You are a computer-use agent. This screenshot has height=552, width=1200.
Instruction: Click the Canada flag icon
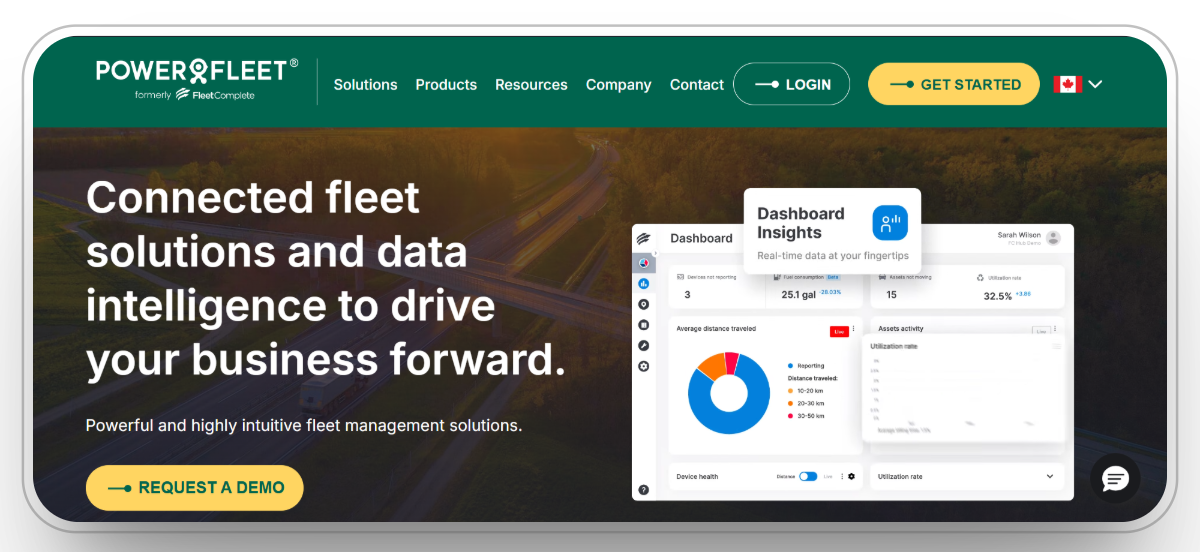pyautogui.click(x=1067, y=84)
